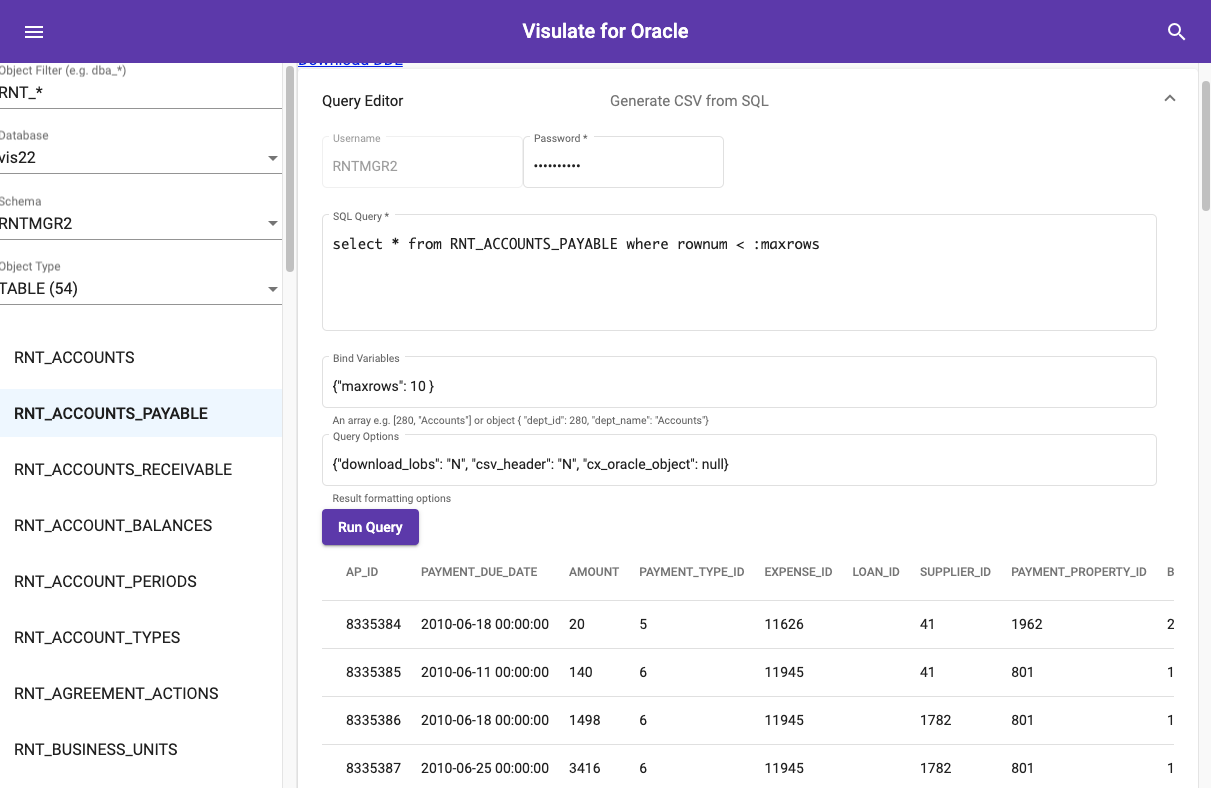Focus the Password input field
1211x788 pixels.
622,166
